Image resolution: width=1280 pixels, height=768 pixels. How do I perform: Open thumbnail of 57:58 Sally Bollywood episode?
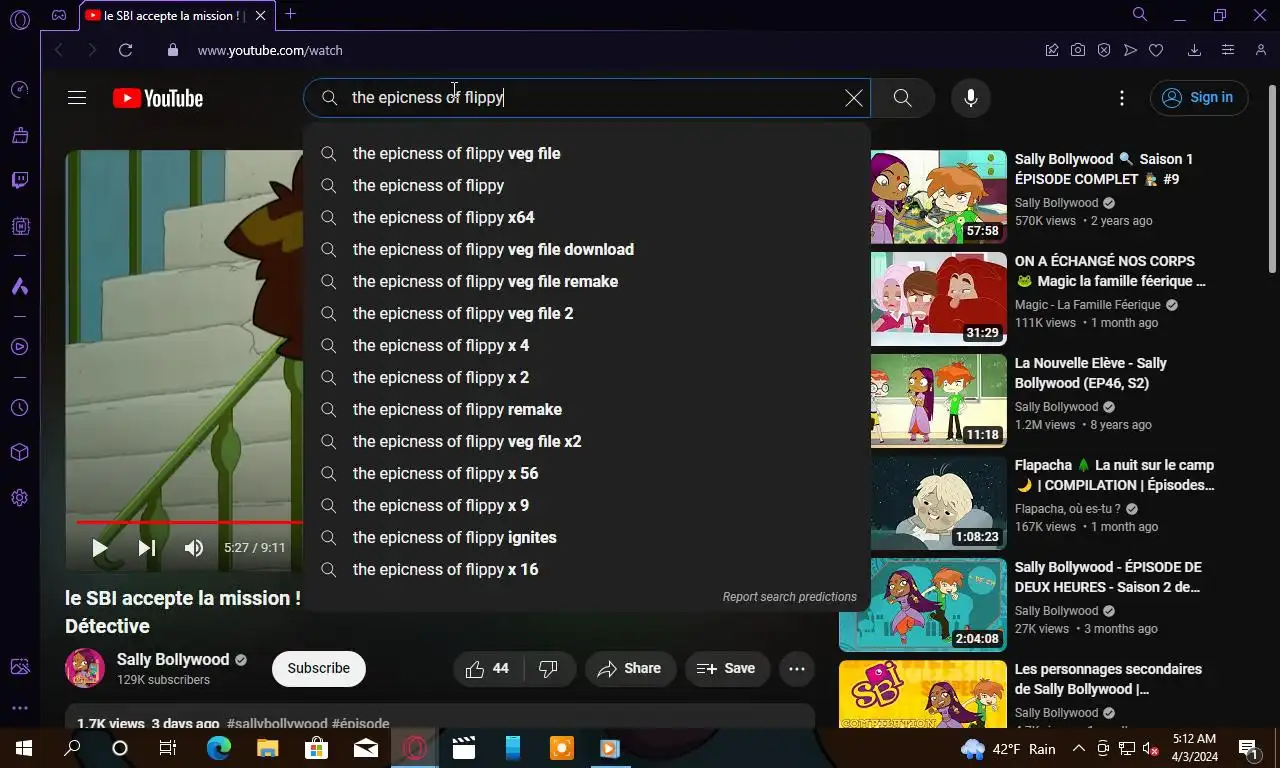938,196
